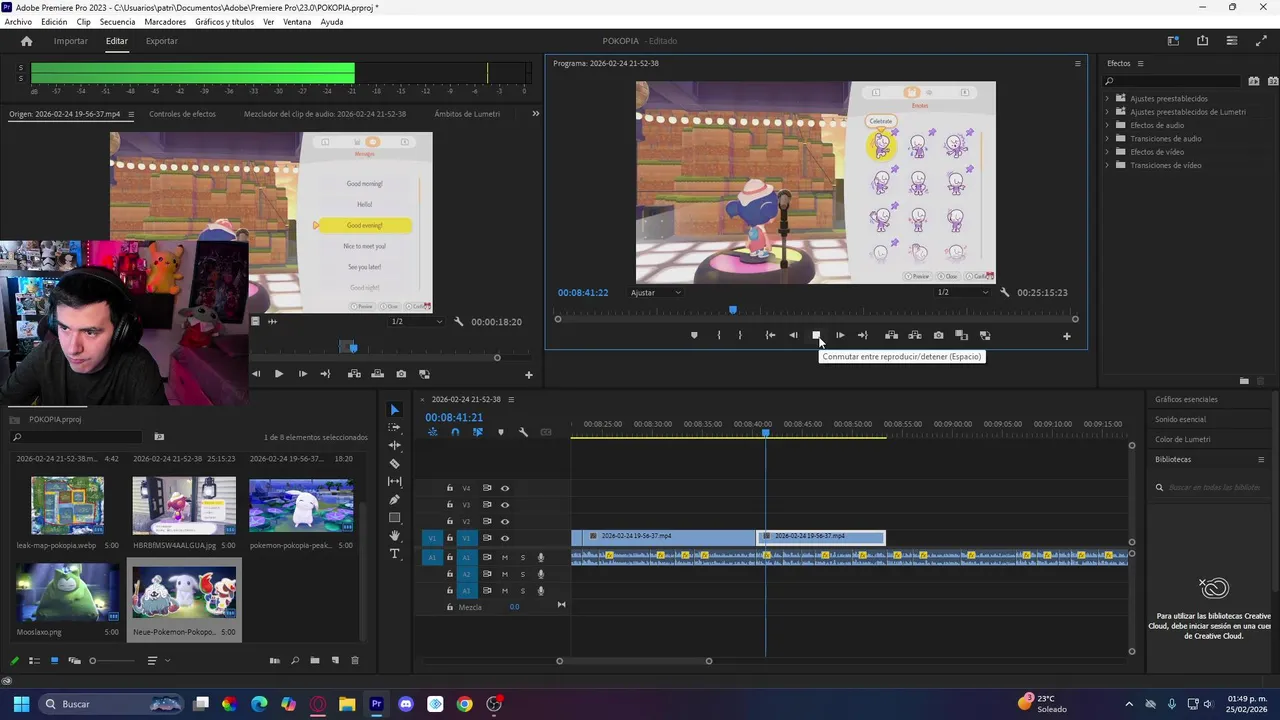Image resolution: width=1280 pixels, height=720 pixels.
Task: Step back one frame in Program monitor
Action: tap(793, 335)
